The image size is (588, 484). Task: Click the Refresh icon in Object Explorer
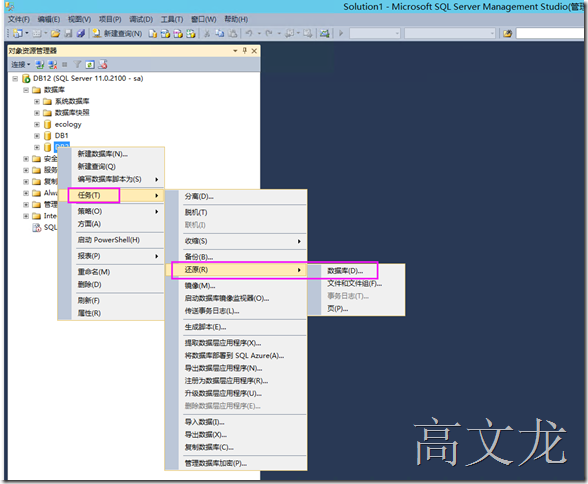[90, 64]
